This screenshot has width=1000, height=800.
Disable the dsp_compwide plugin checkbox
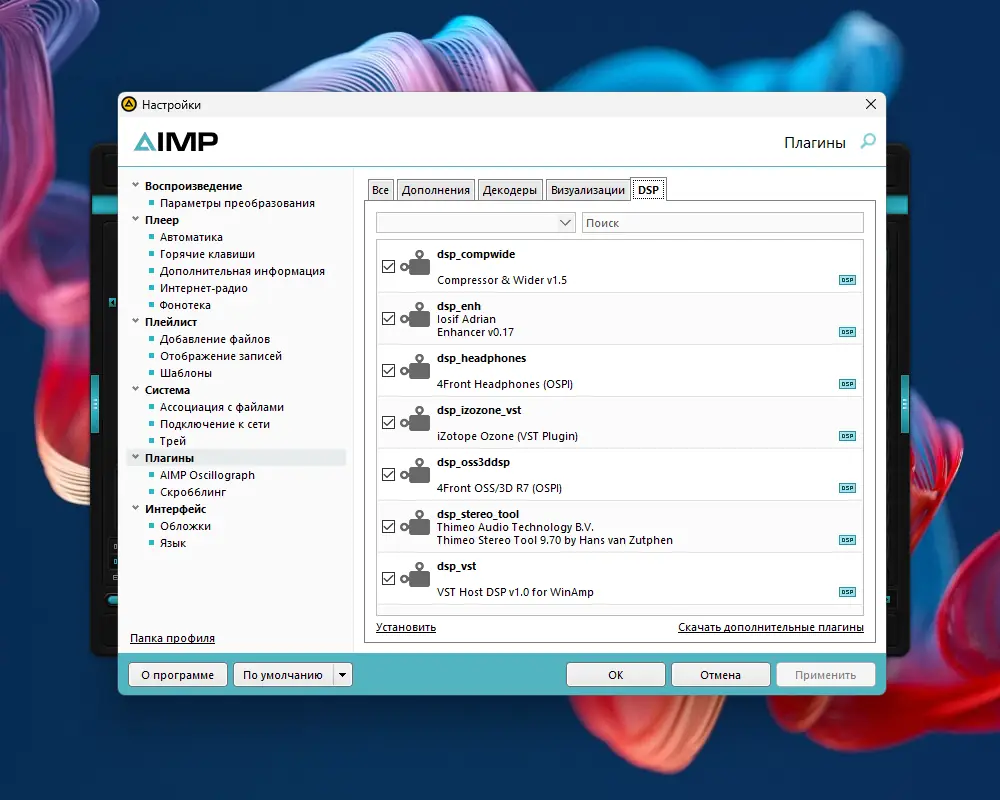pos(388,267)
